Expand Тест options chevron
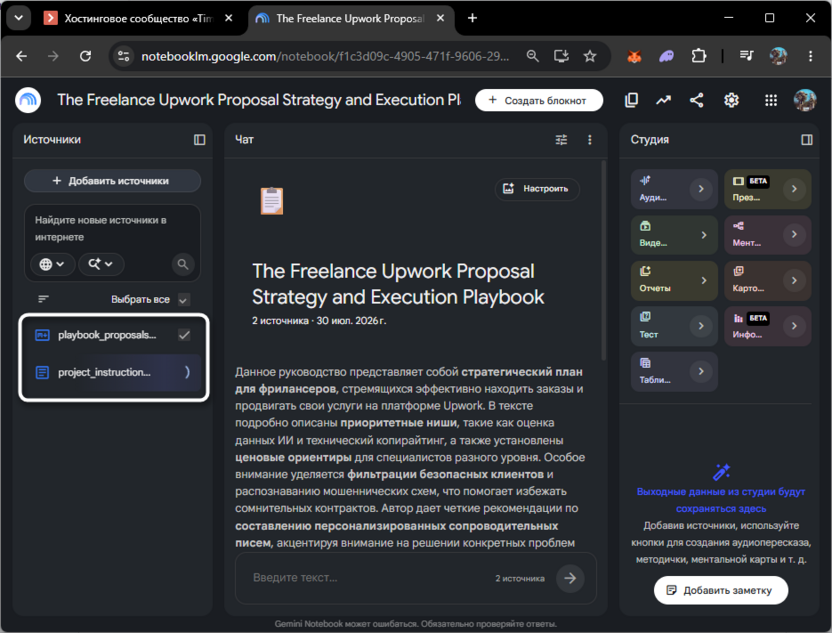Image resolution: width=832 pixels, height=633 pixels. tap(701, 326)
